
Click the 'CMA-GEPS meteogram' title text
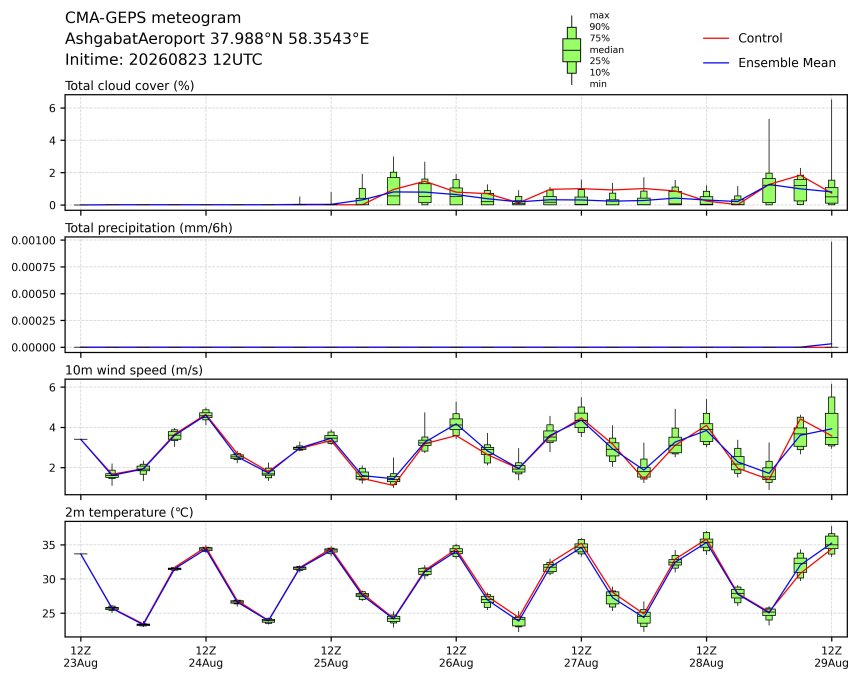pyautogui.click(x=153, y=18)
